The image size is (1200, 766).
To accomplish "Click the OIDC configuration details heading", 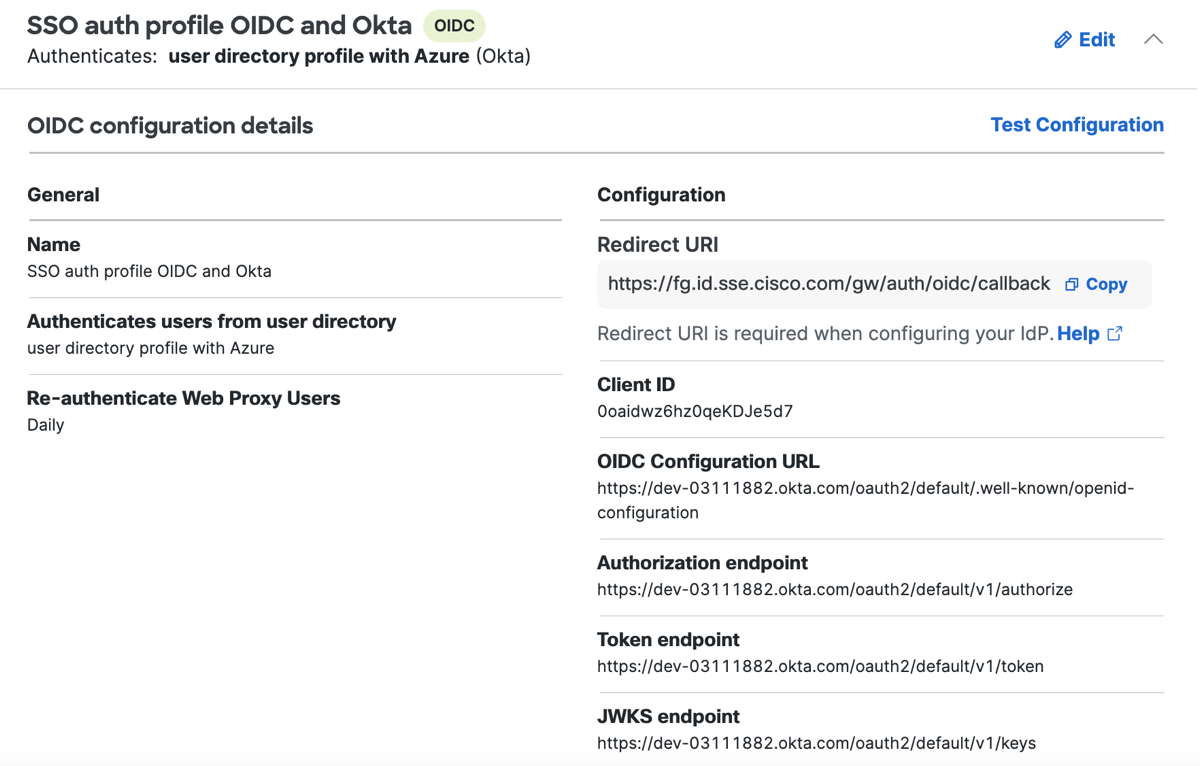I will tap(170, 125).
